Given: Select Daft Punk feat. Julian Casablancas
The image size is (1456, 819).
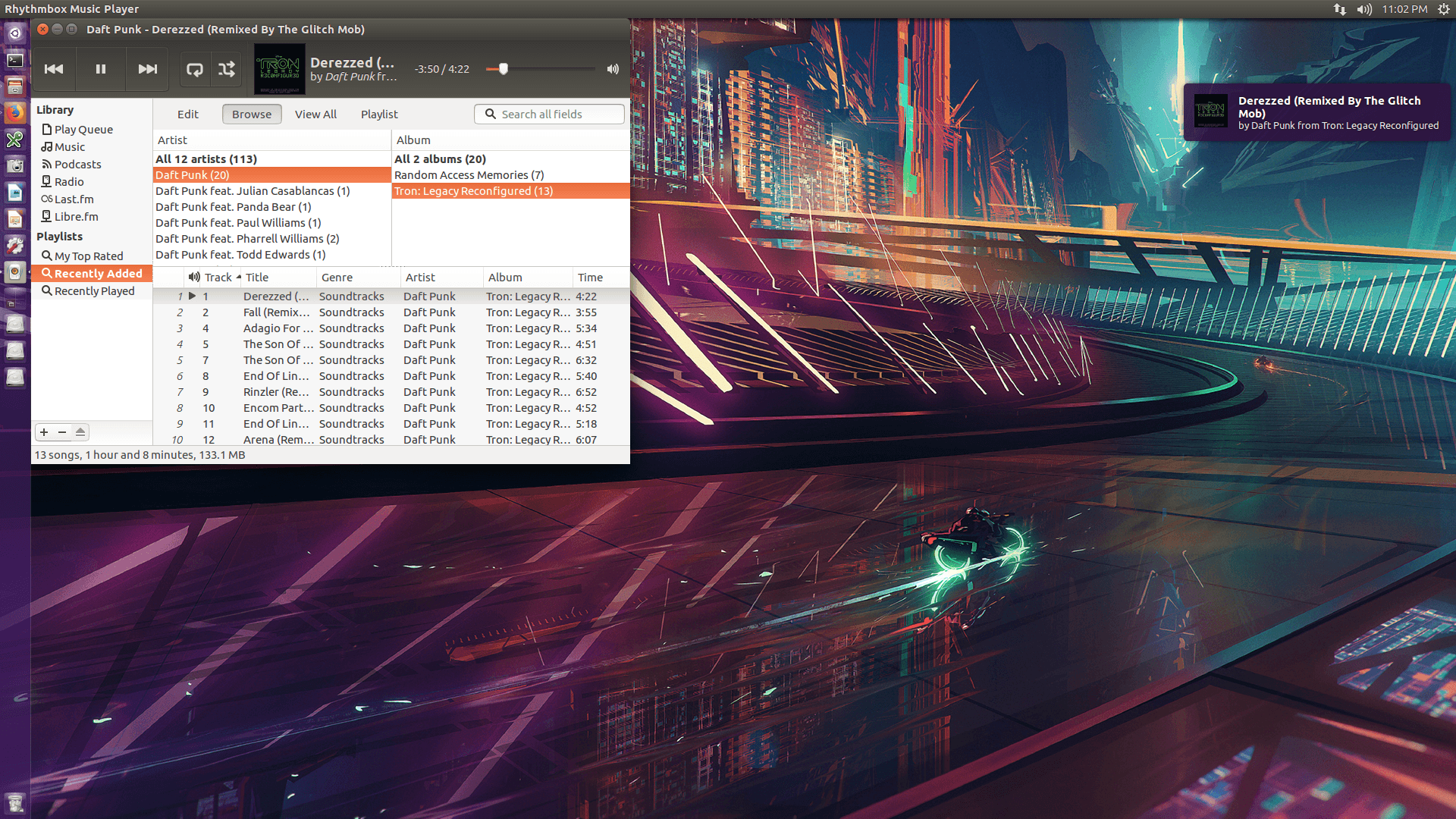Looking at the screenshot, I should pos(271,191).
